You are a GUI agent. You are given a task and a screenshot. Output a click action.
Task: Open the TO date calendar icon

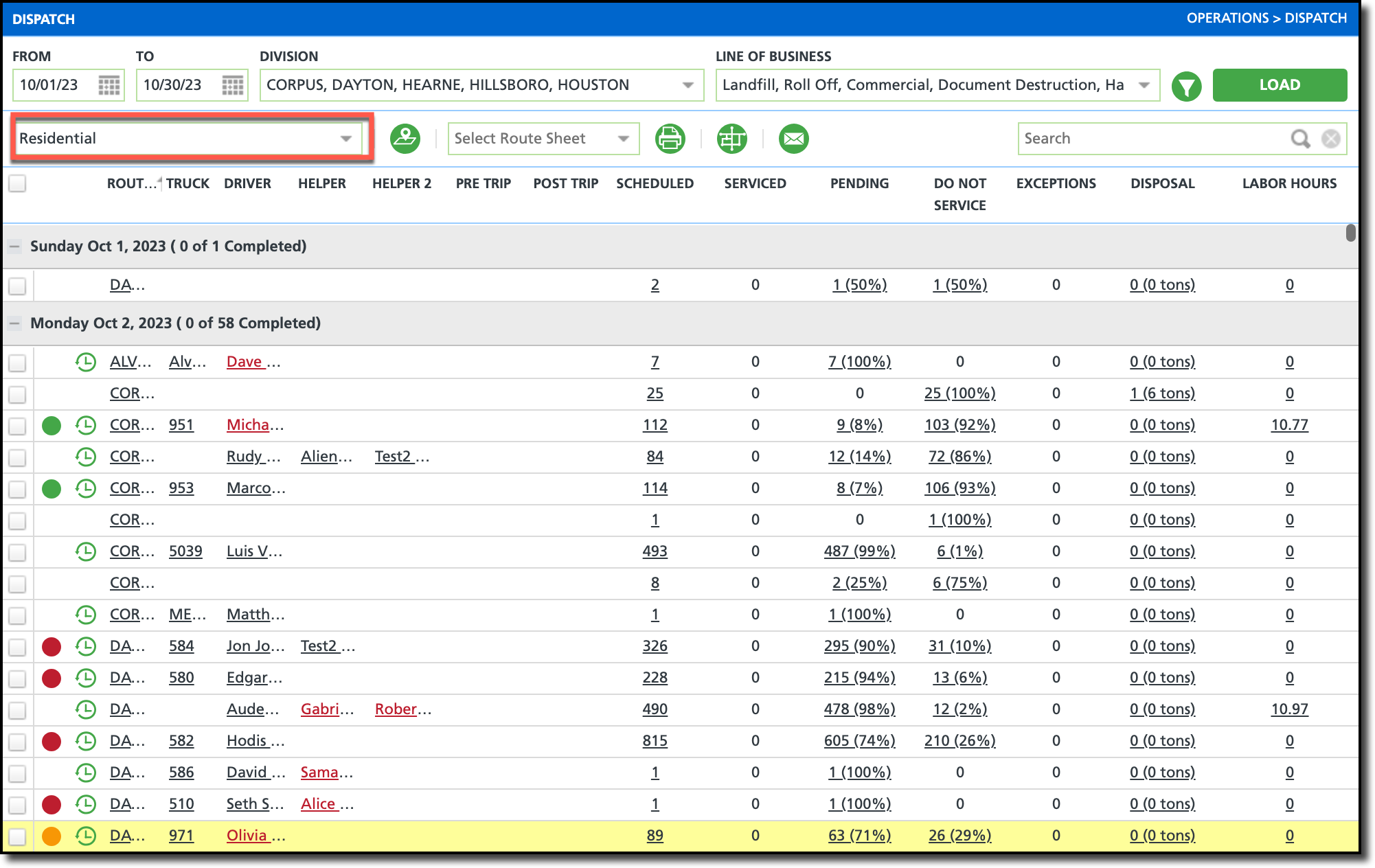(233, 85)
